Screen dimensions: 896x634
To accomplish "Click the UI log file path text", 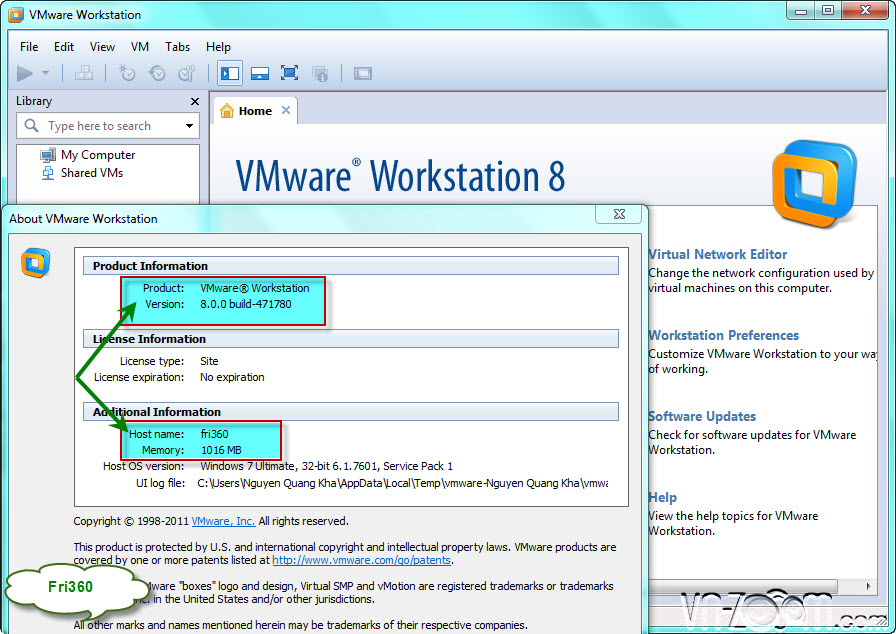I will point(403,483).
